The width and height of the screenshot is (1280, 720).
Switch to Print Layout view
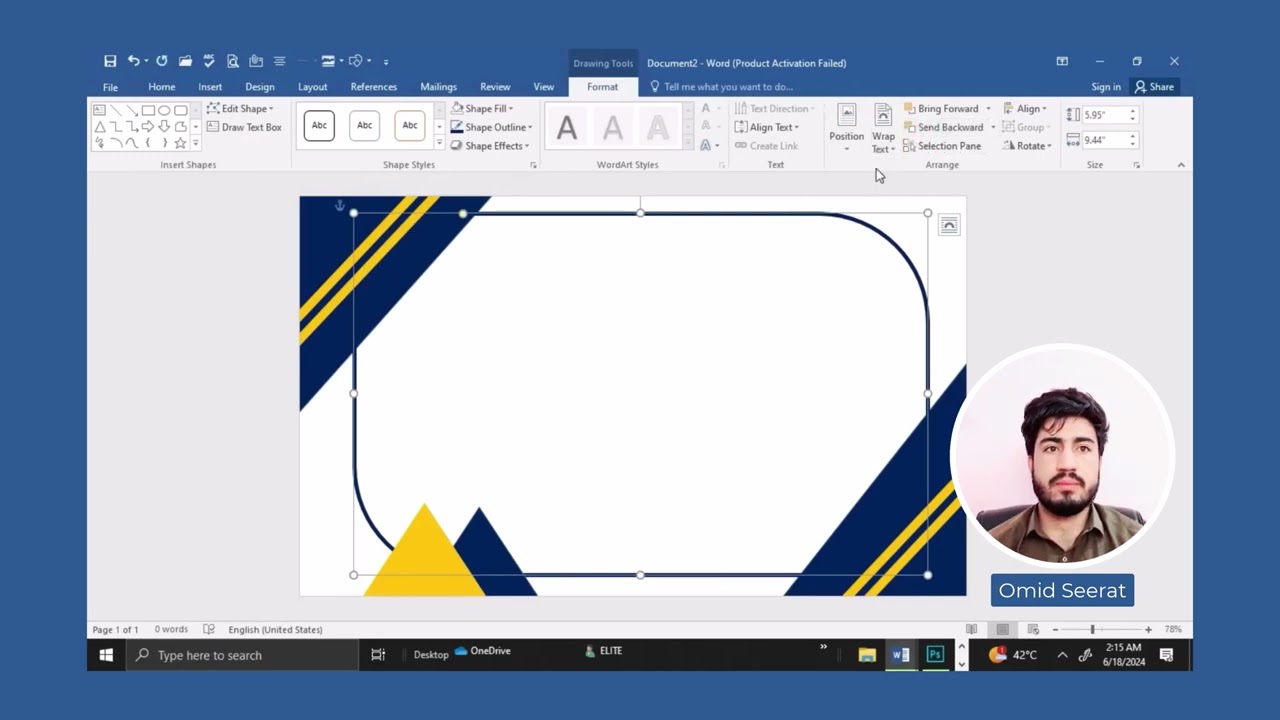tap(1002, 629)
